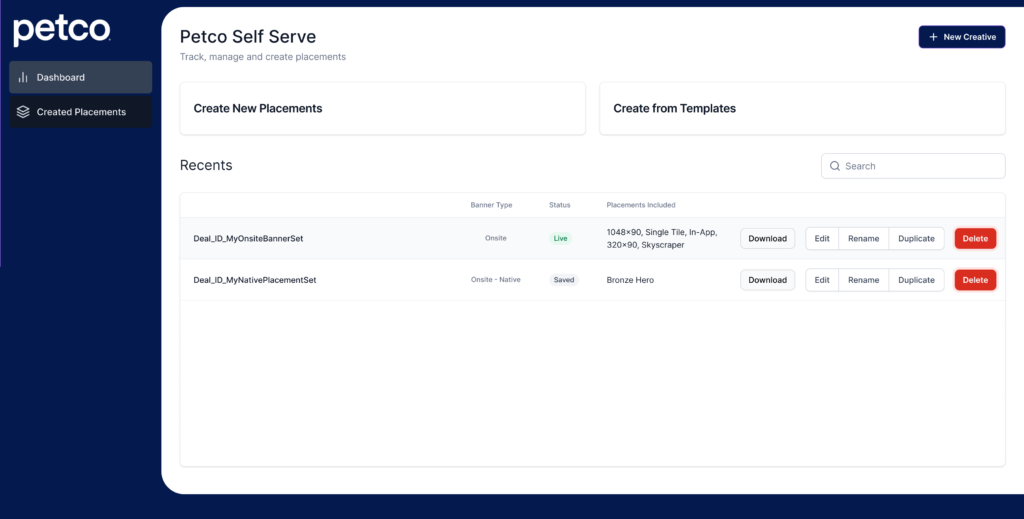The height and width of the screenshot is (519, 1024).
Task: Open Created Placements in the sidebar
Action: [x=81, y=112]
